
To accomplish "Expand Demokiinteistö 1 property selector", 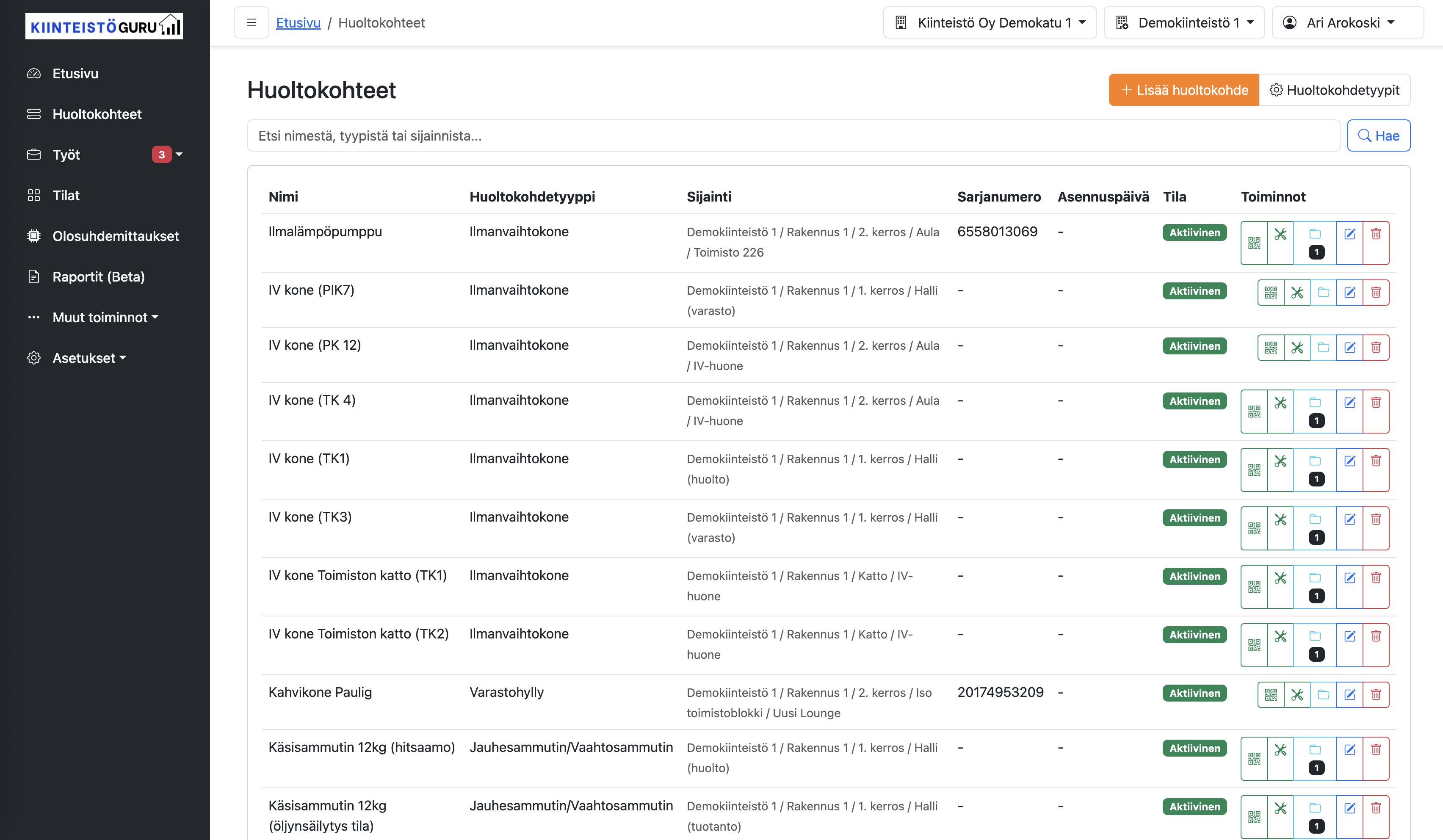I will coord(1183,23).
